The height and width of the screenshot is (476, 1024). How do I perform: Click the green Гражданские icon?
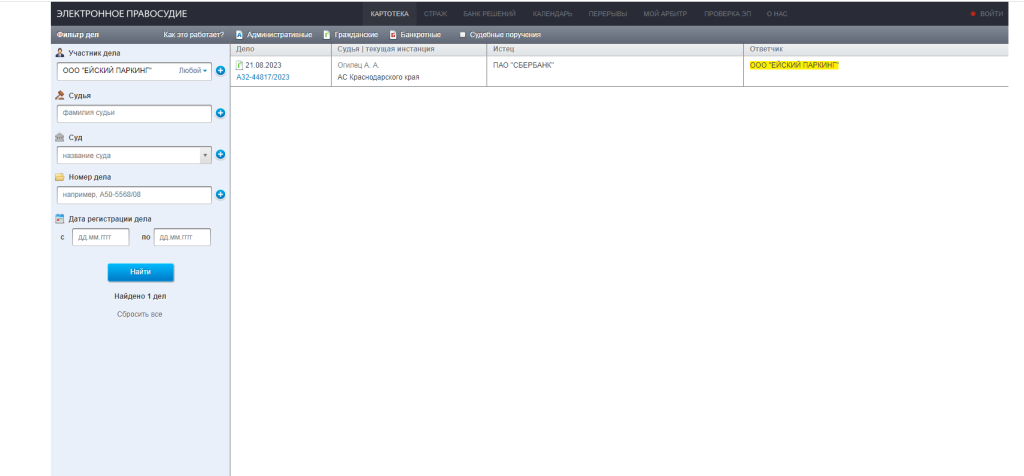(327, 35)
